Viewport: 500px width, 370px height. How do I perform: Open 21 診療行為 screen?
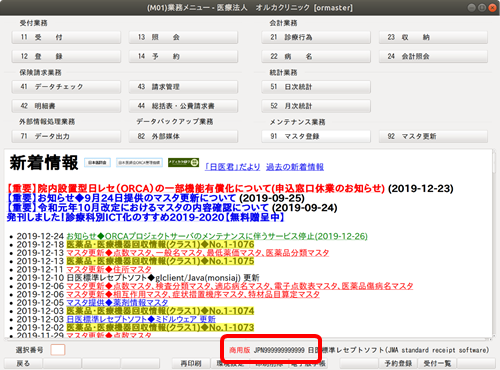click(x=316, y=37)
